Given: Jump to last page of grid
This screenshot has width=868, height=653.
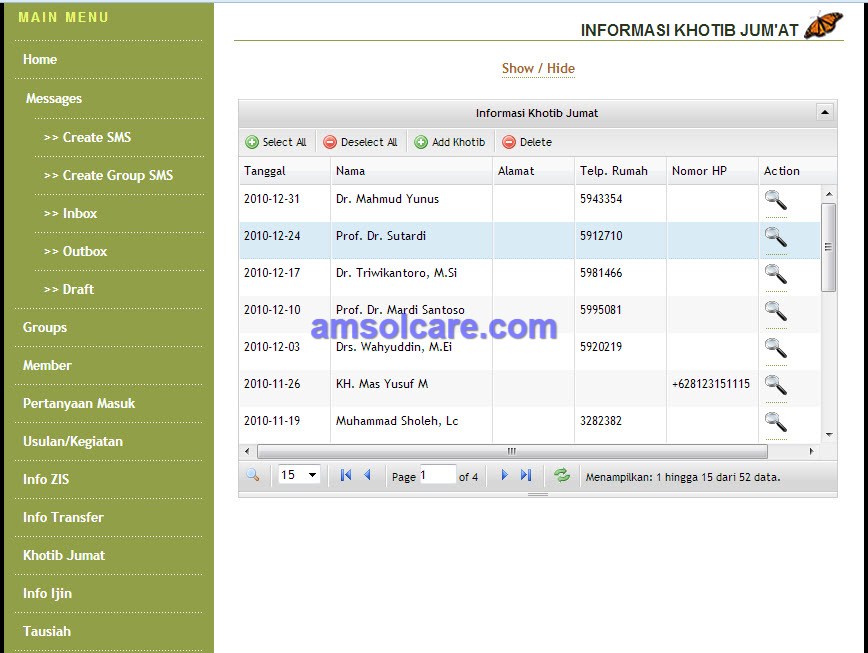Looking at the screenshot, I should (x=526, y=475).
